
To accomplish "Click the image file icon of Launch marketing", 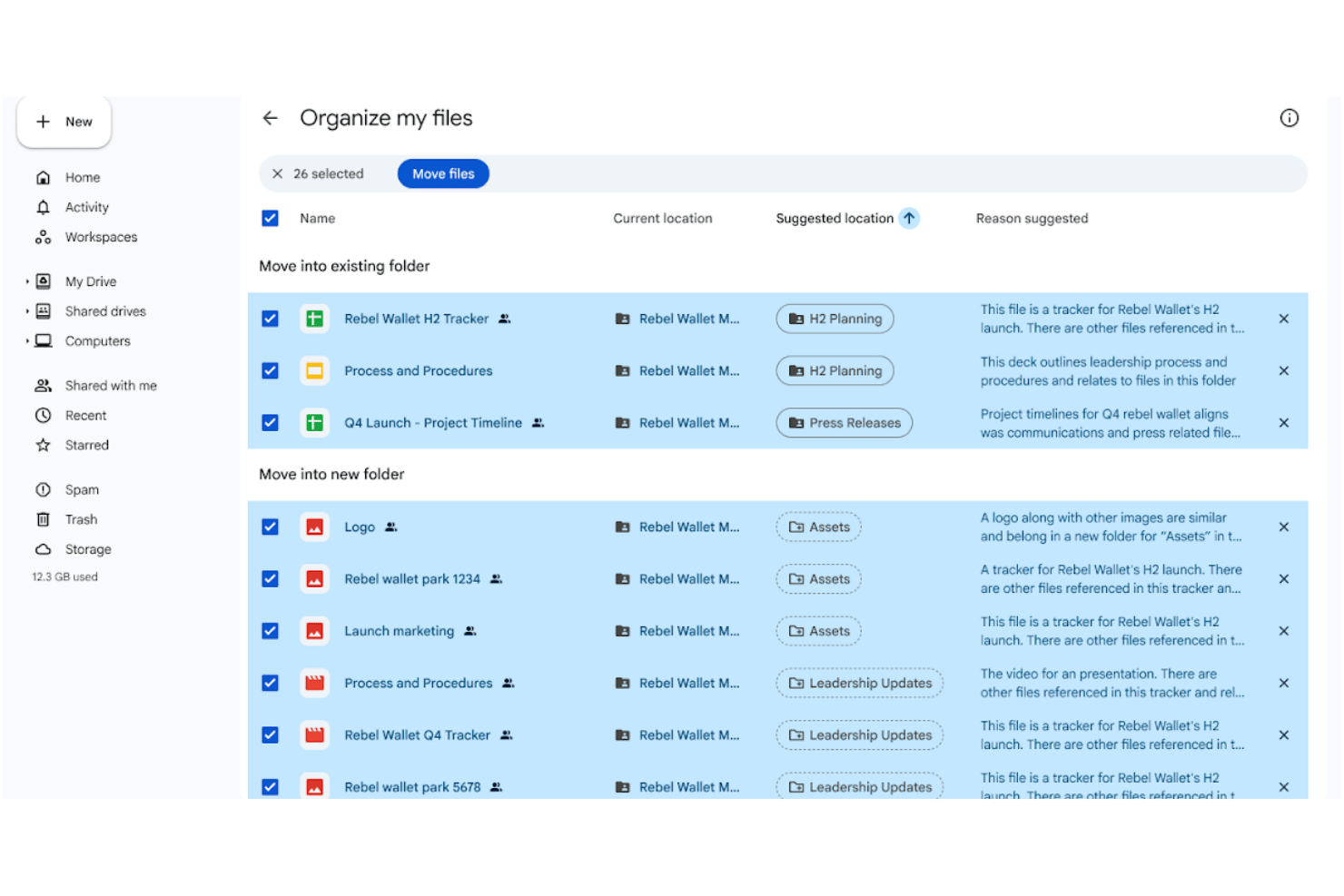I will [x=314, y=631].
